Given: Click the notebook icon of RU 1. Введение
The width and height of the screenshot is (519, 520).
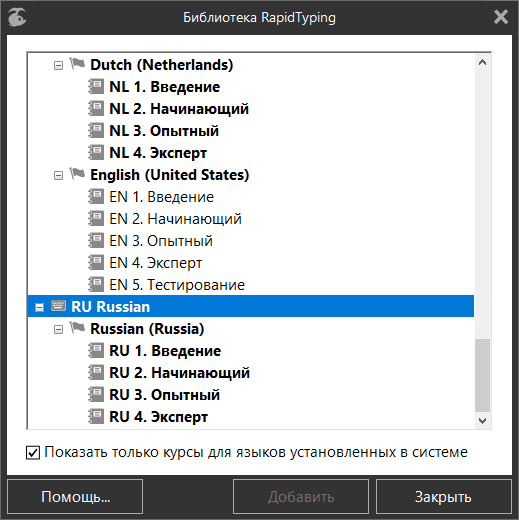Looking at the screenshot, I should (96, 350).
